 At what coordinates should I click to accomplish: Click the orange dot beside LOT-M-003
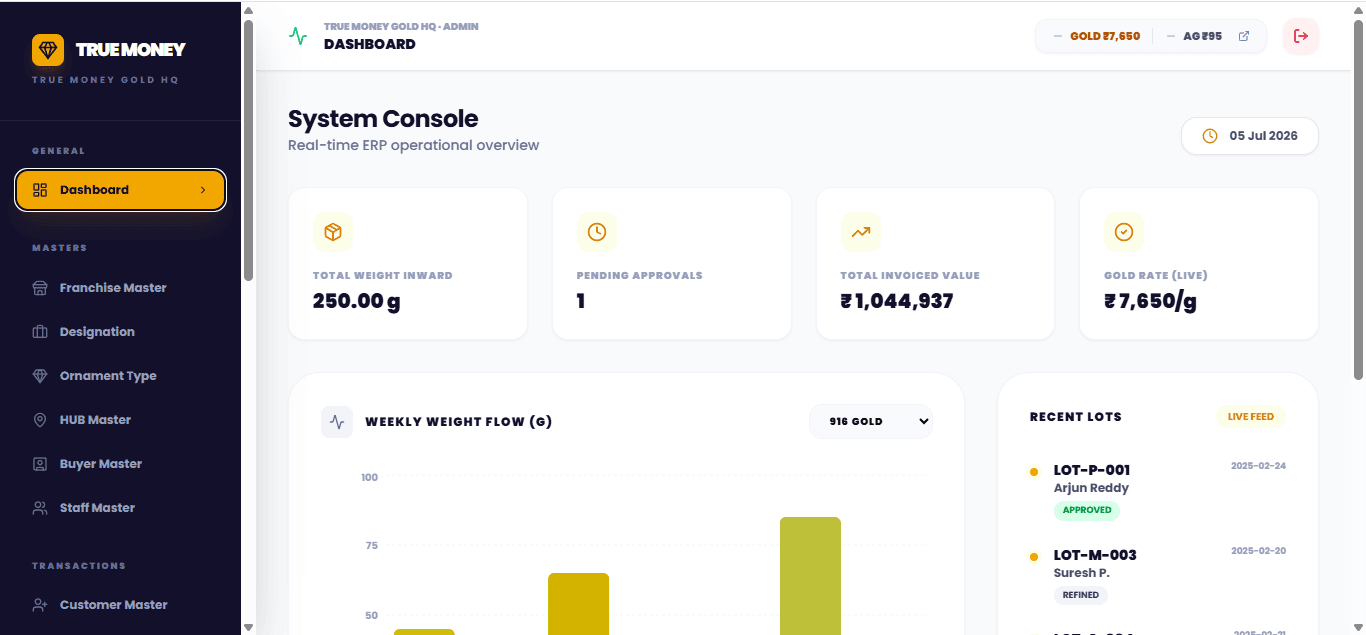point(1034,556)
